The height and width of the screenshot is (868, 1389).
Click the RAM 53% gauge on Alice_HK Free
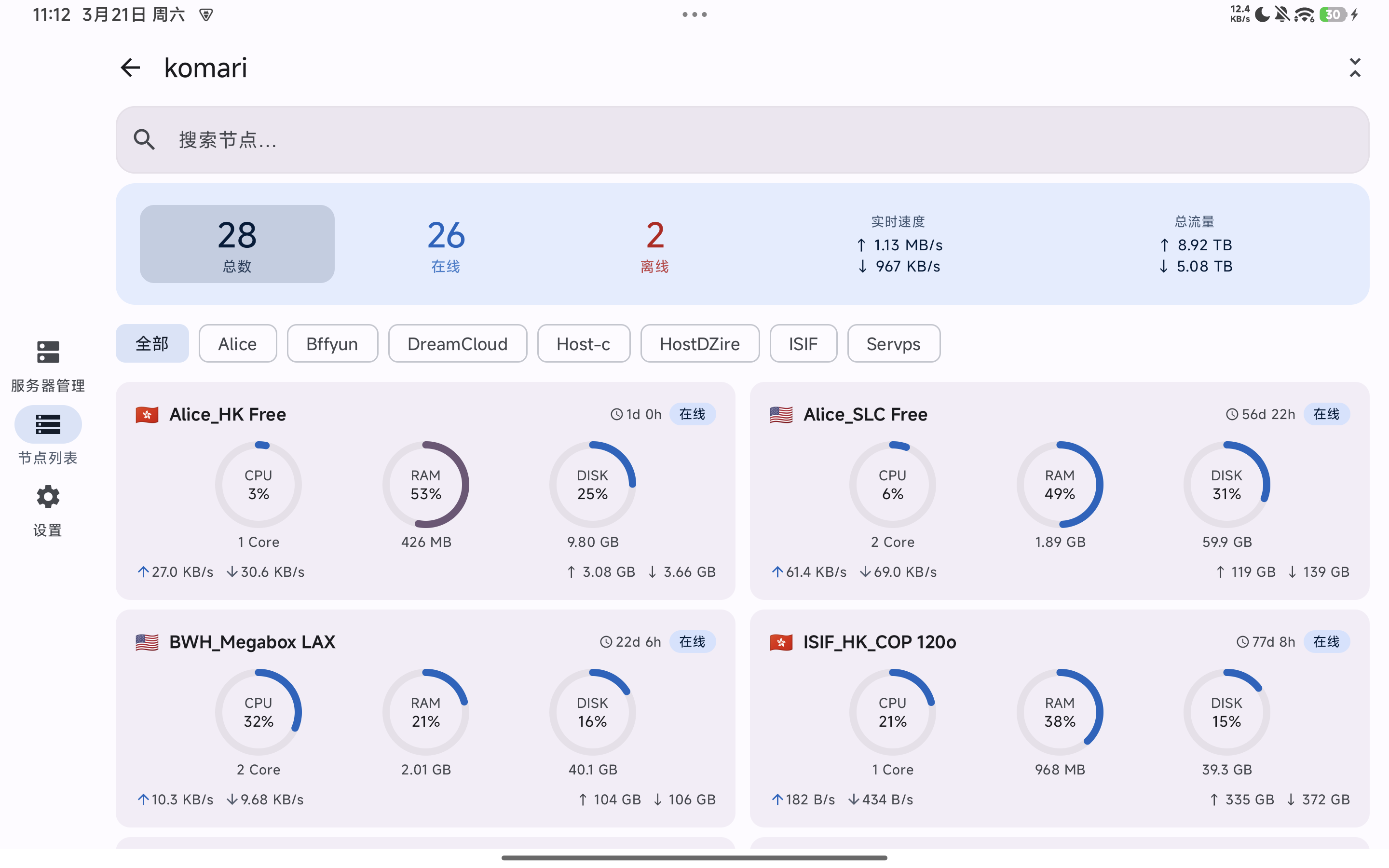[426, 485]
